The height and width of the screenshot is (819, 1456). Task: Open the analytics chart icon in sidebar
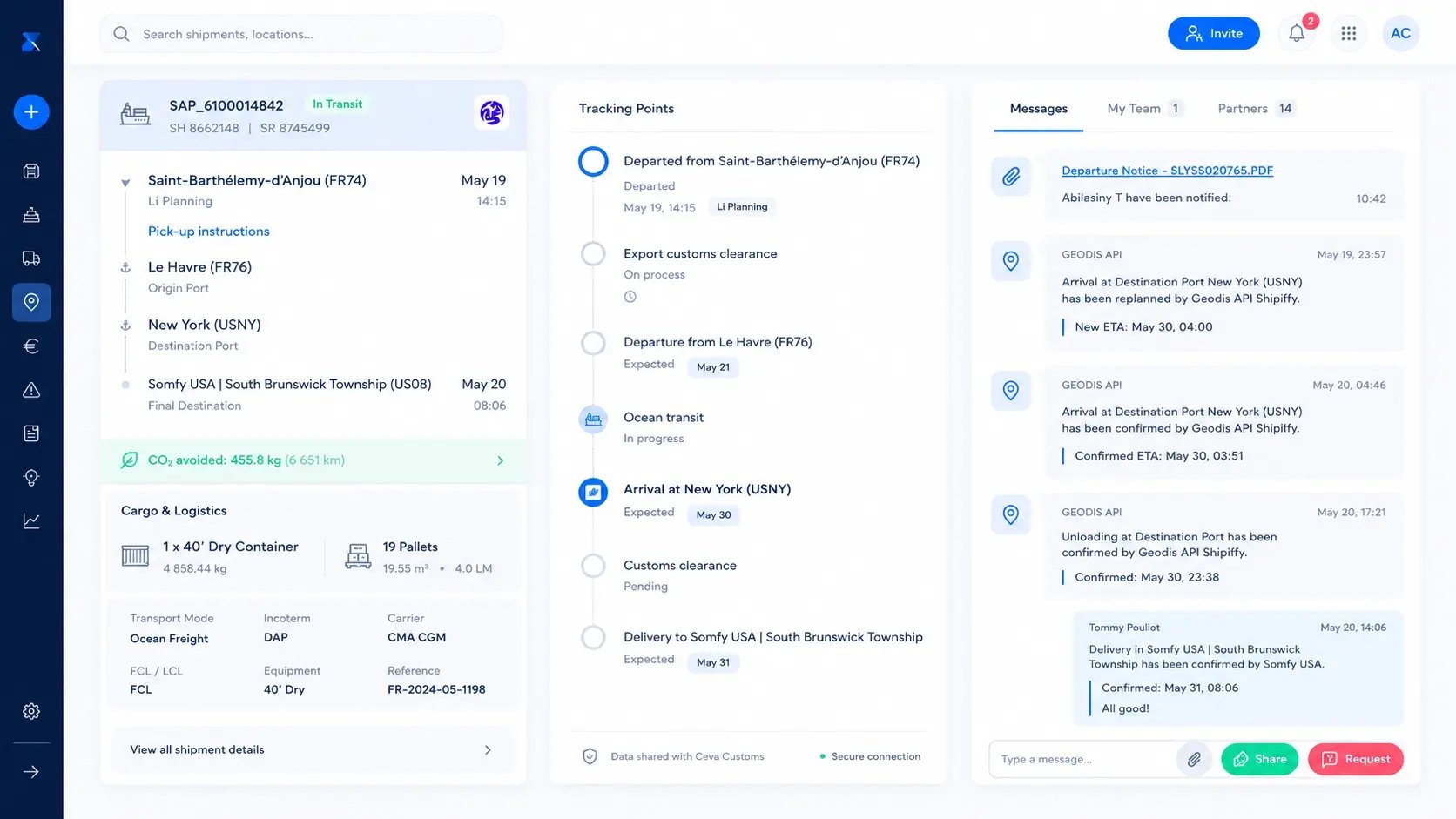(x=31, y=521)
